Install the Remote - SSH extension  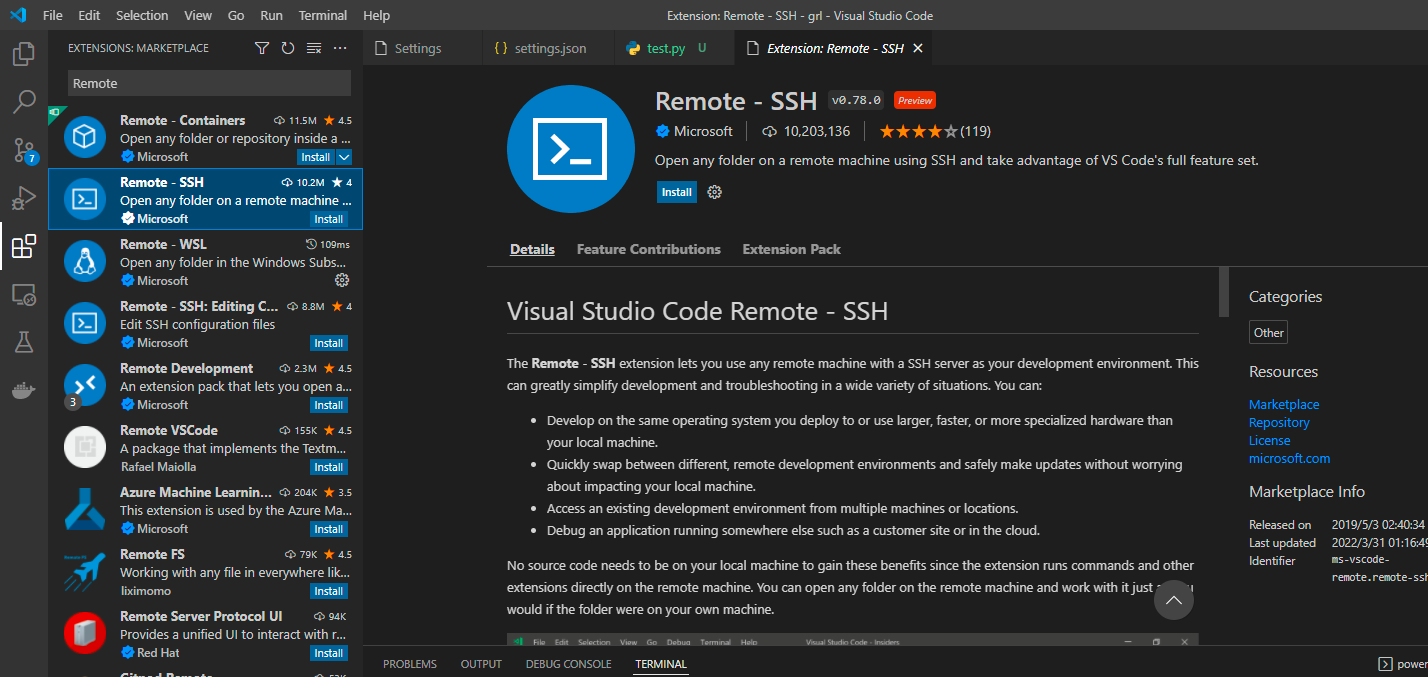(676, 191)
